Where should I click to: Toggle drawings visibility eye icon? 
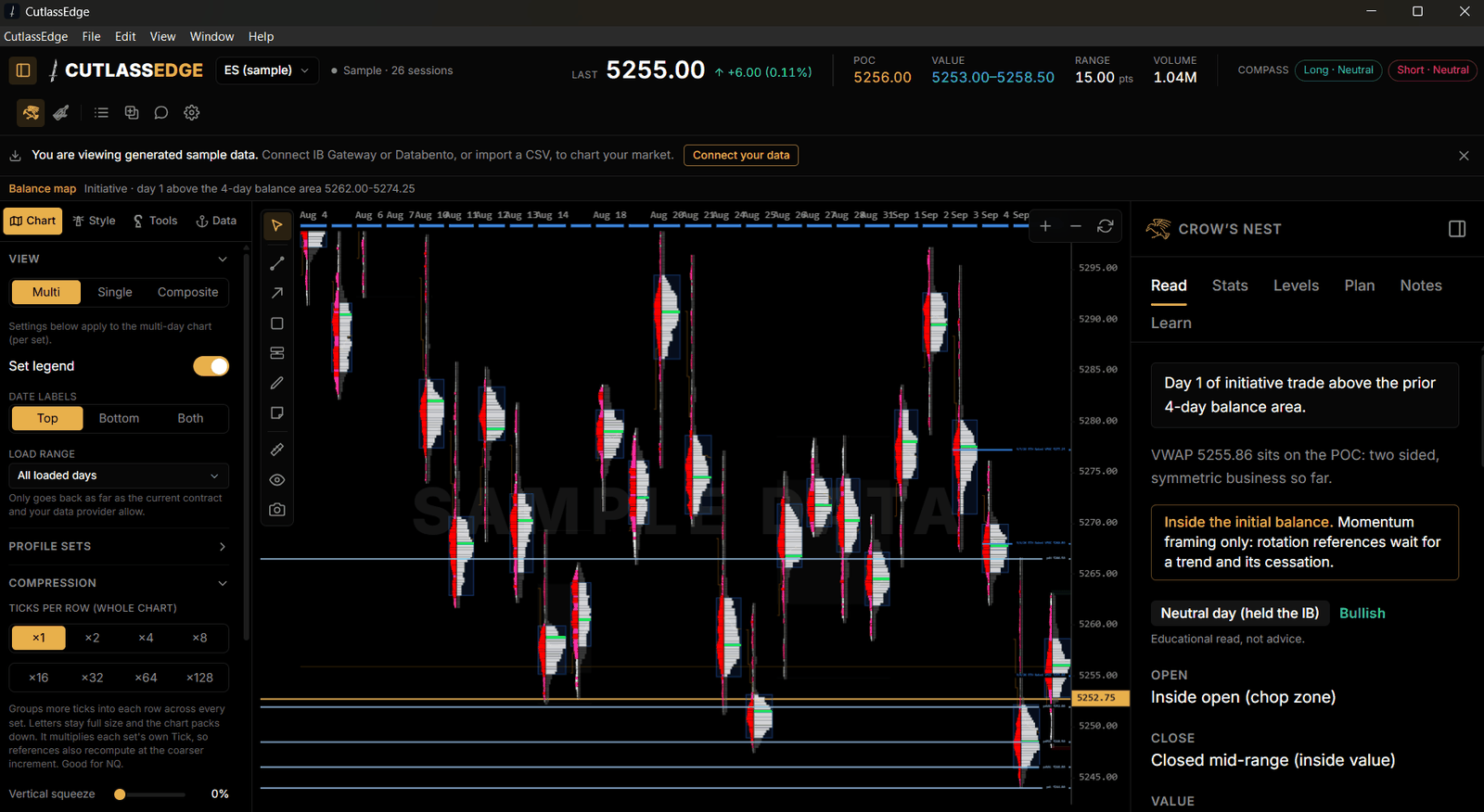click(x=276, y=480)
